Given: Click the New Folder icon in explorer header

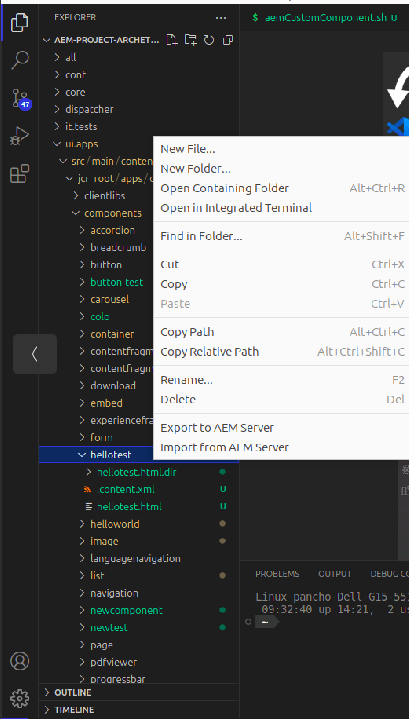Looking at the screenshot, I should point(190,40).
